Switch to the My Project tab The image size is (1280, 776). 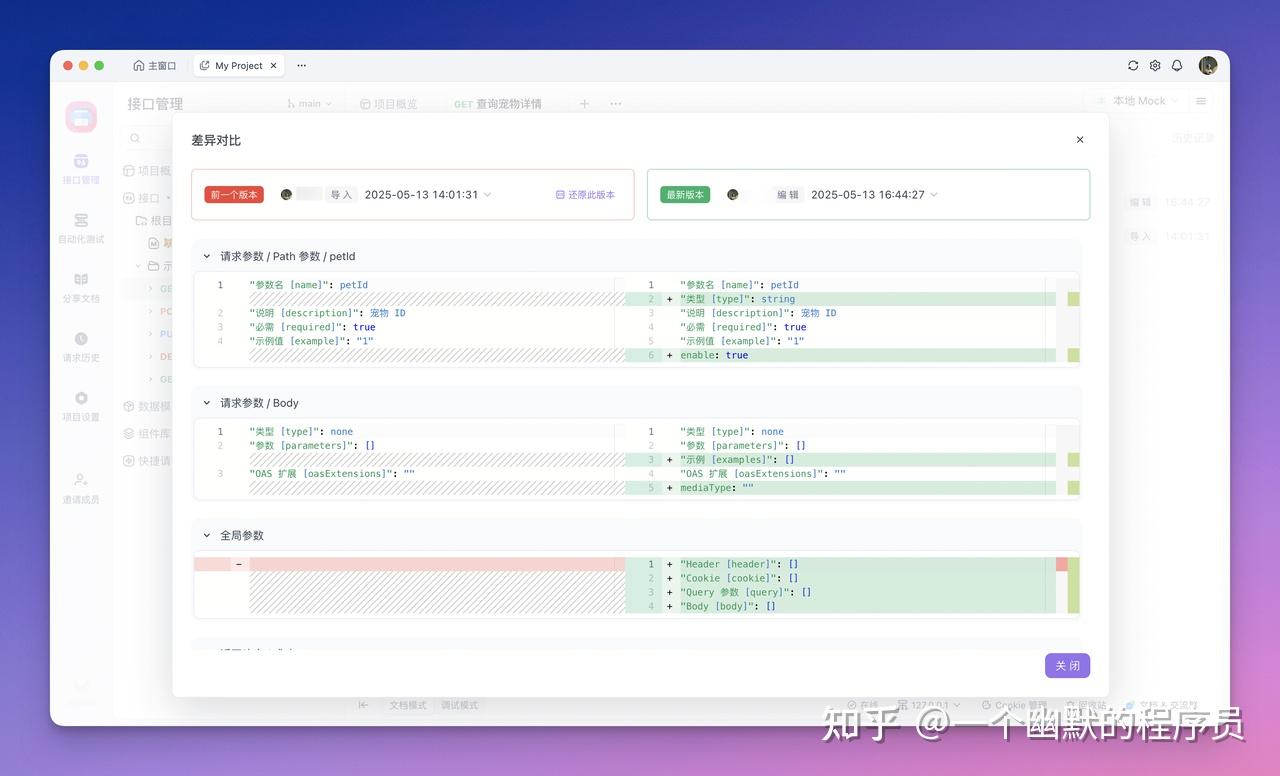tap(237, 65)
